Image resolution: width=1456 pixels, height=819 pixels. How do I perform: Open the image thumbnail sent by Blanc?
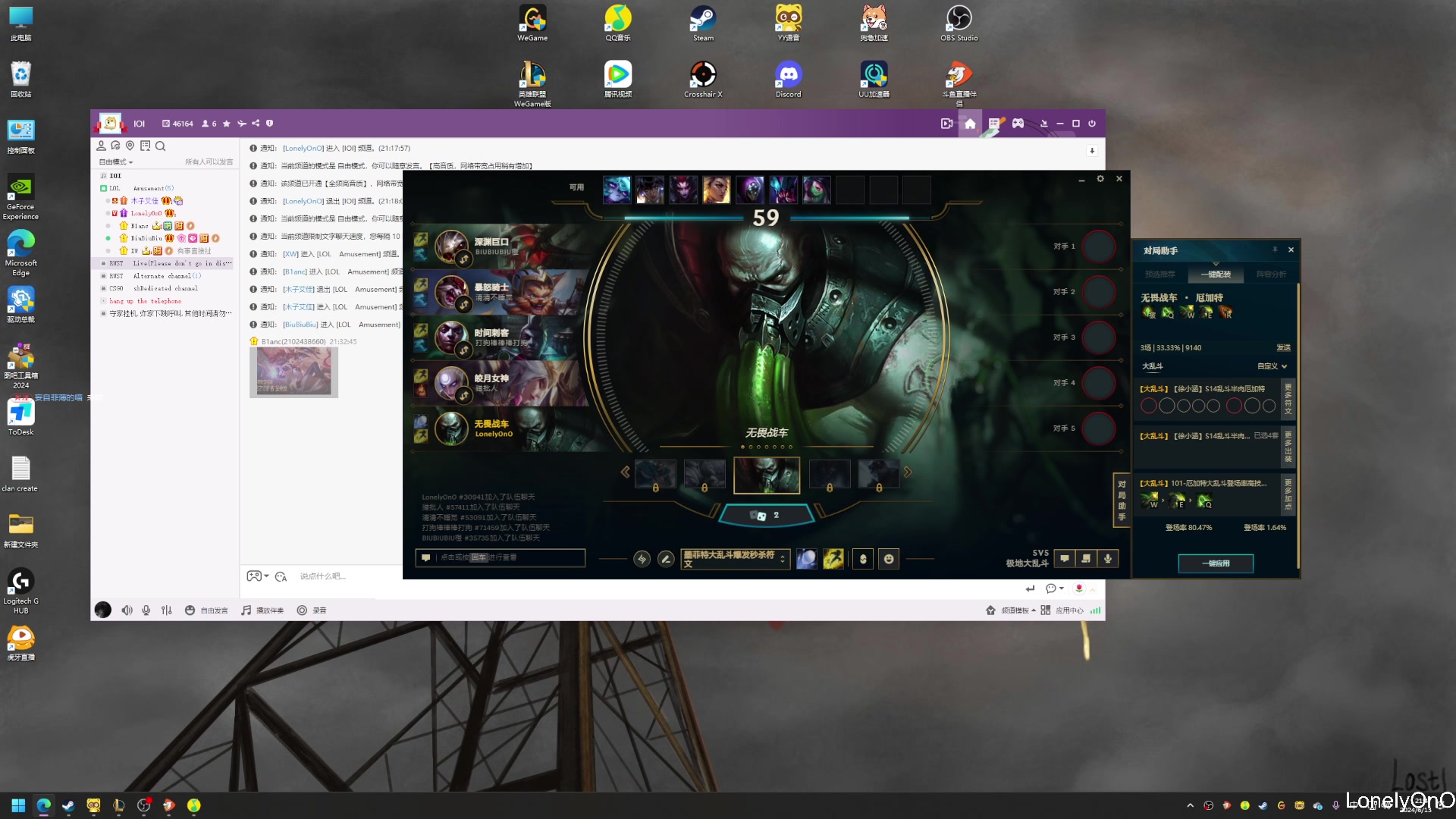pyautogui.click(x=293, y=372)
